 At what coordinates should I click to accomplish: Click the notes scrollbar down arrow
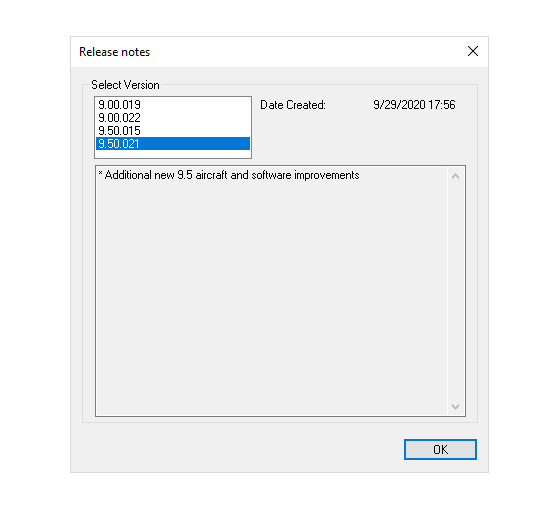[x=455, y=406]
